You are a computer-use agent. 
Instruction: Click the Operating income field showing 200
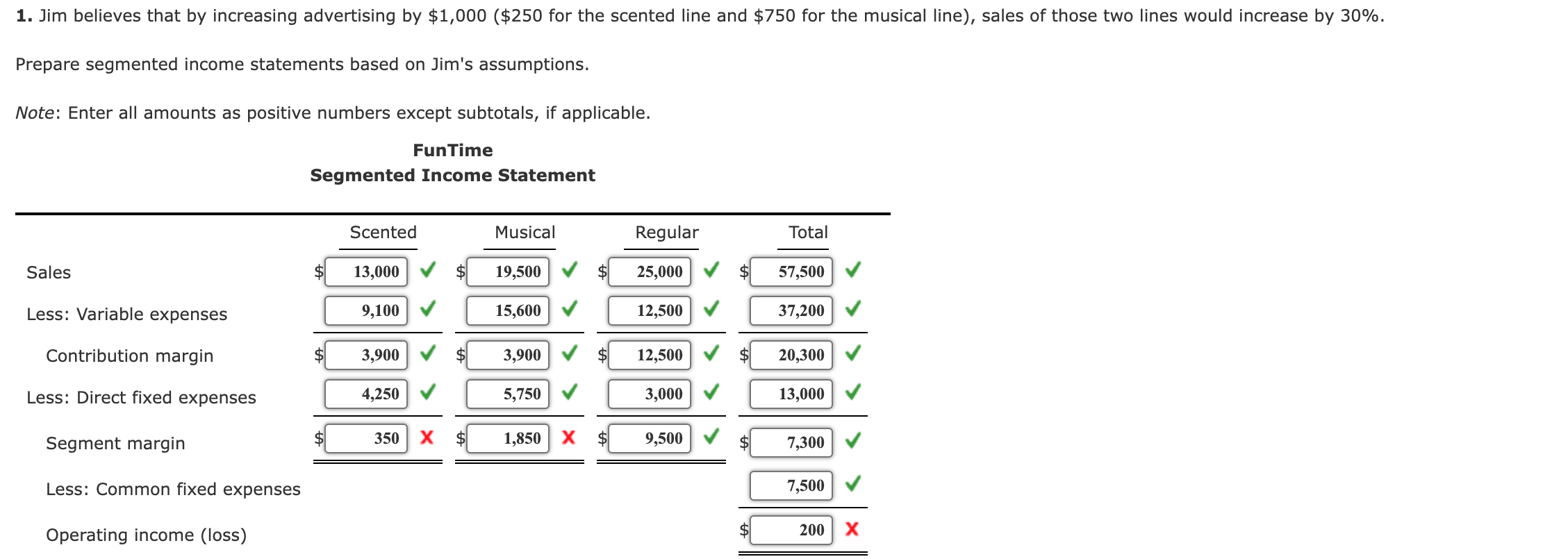click(x=791, y=530)
